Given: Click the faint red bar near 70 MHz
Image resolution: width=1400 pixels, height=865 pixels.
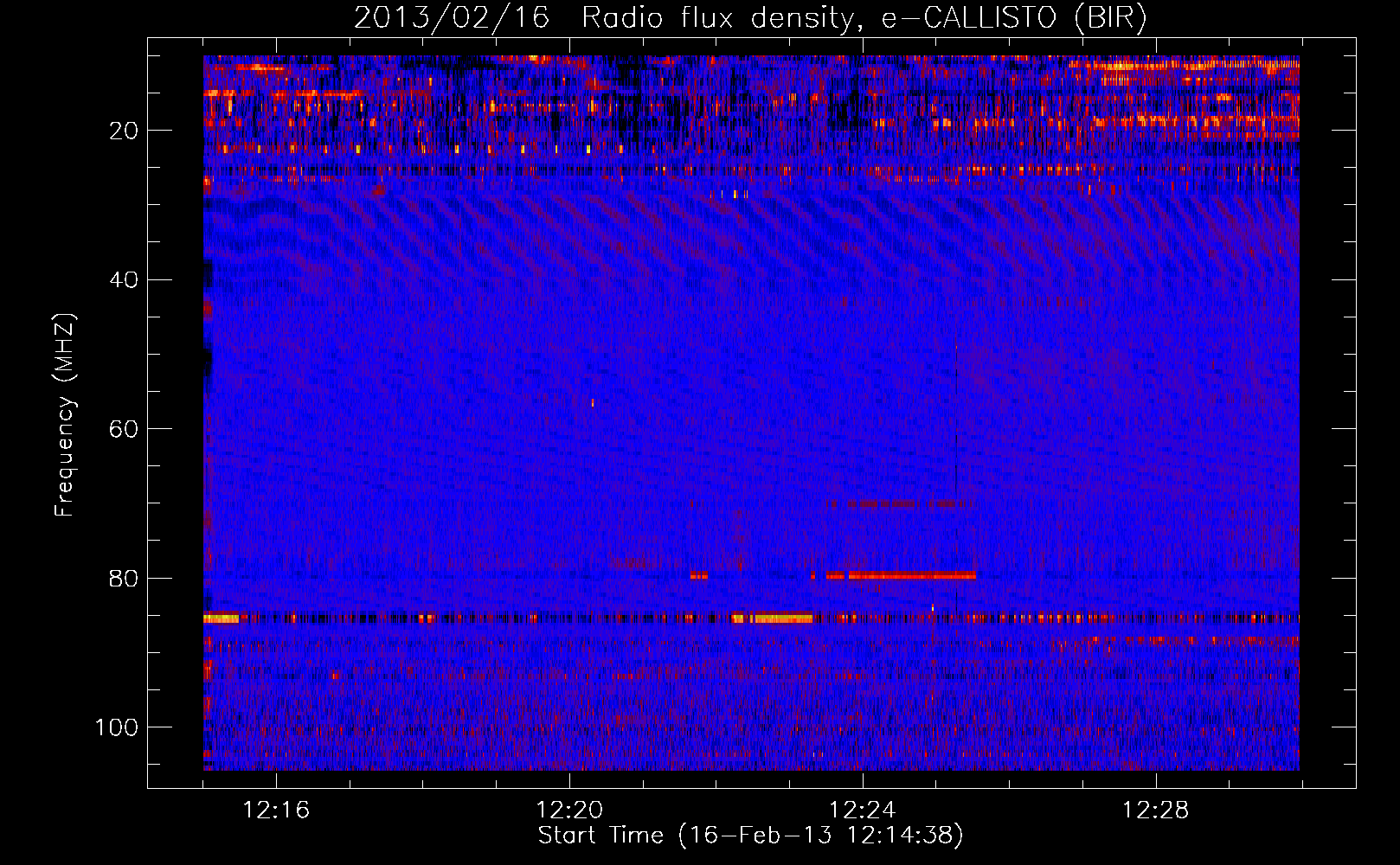Looking at the screenshot, I should click(x=902, y=503).
